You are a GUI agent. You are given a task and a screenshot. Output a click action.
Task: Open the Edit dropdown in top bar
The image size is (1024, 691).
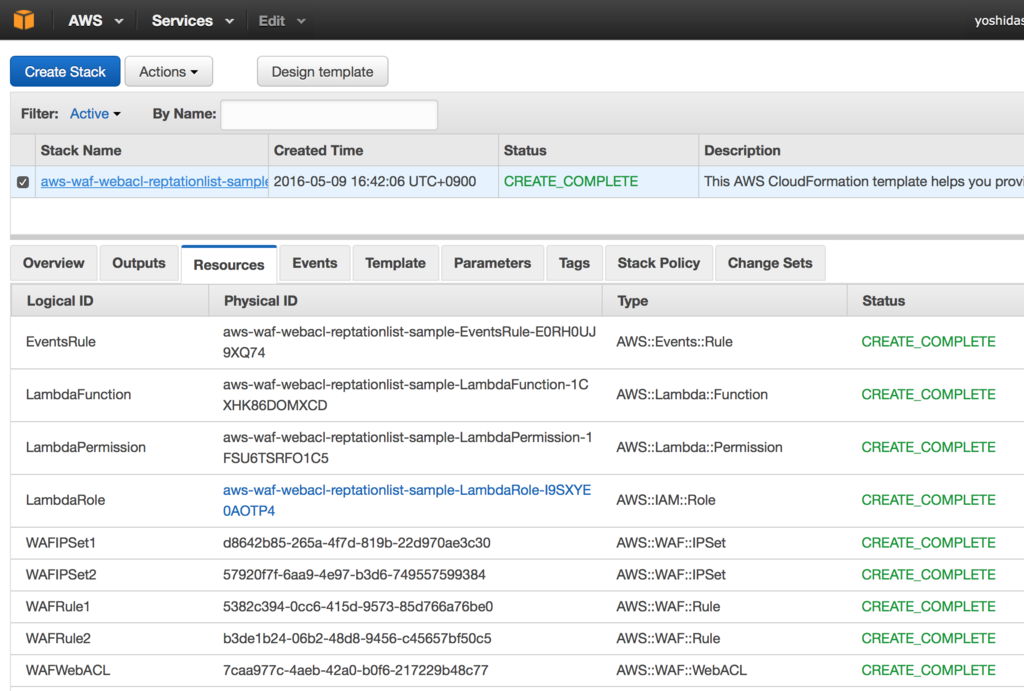[x=281, y=21]
